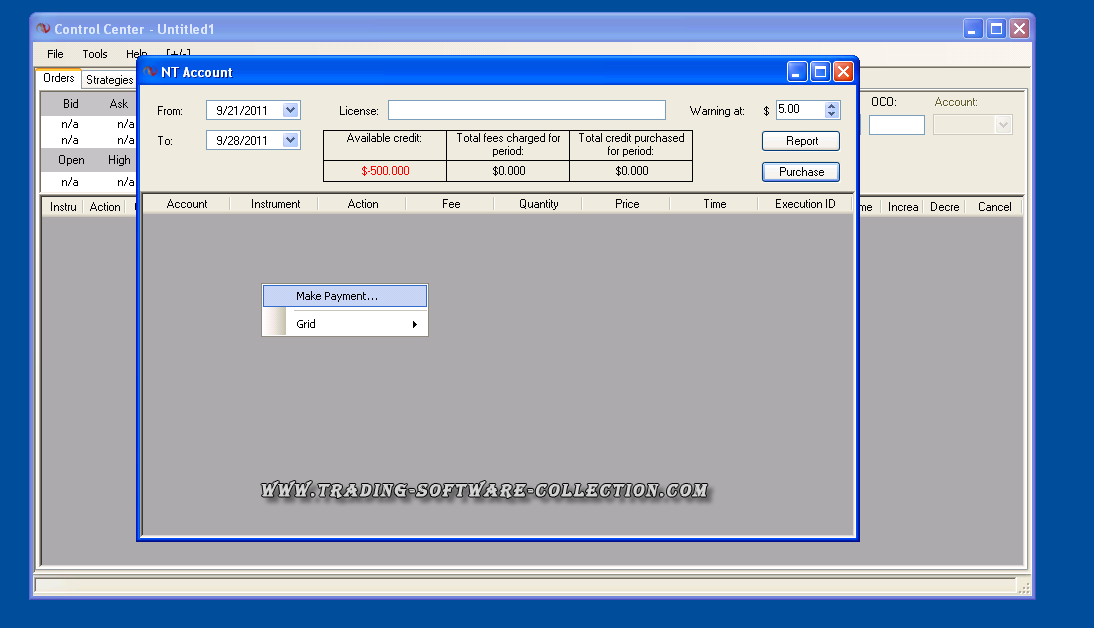The height and width of the screenshot is (628, 1094).
Task: Switch to the Strategies tab
Action: coord(109,80)
